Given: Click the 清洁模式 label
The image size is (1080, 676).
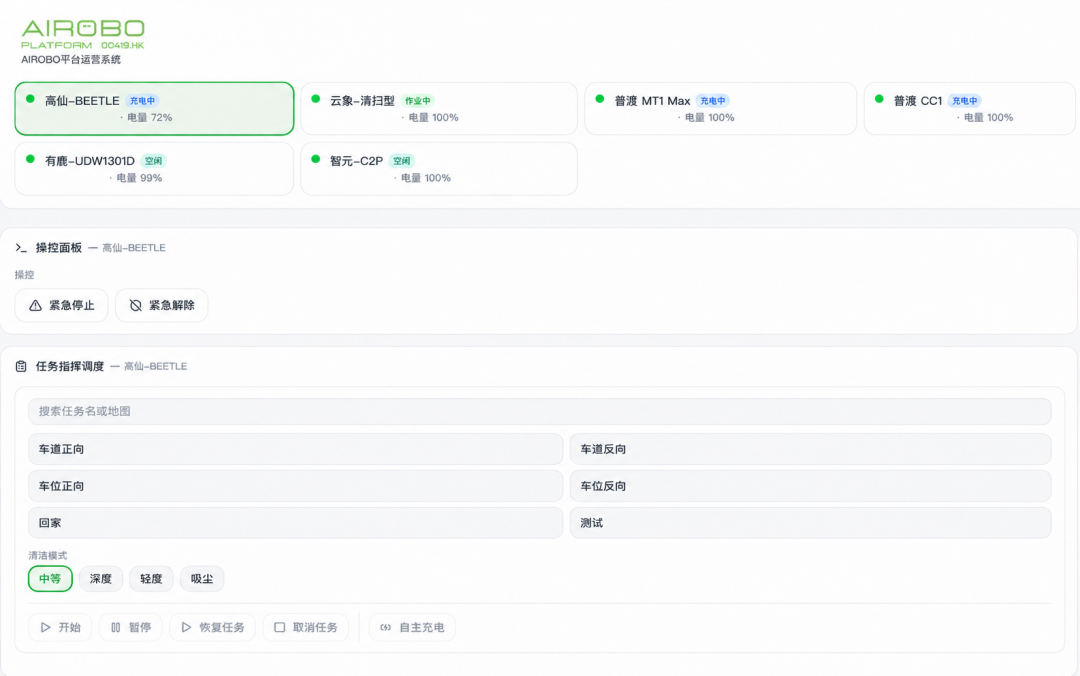Looking at the screenshot, I should pyautogui.click(x=48, y=555).
